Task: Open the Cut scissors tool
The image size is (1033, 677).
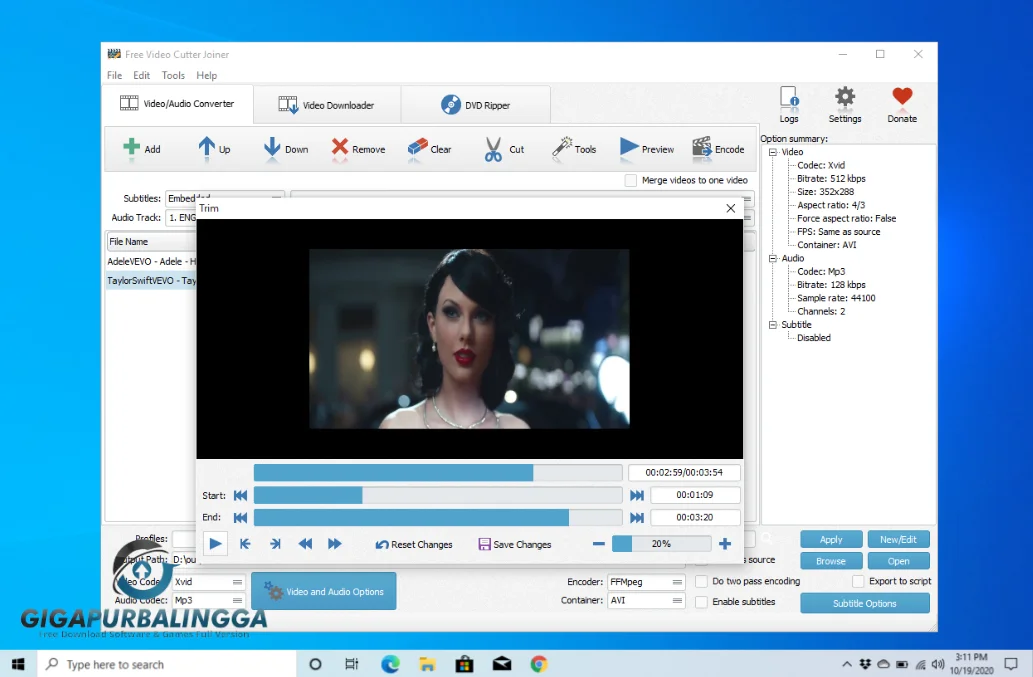Action: pos(493,149)
